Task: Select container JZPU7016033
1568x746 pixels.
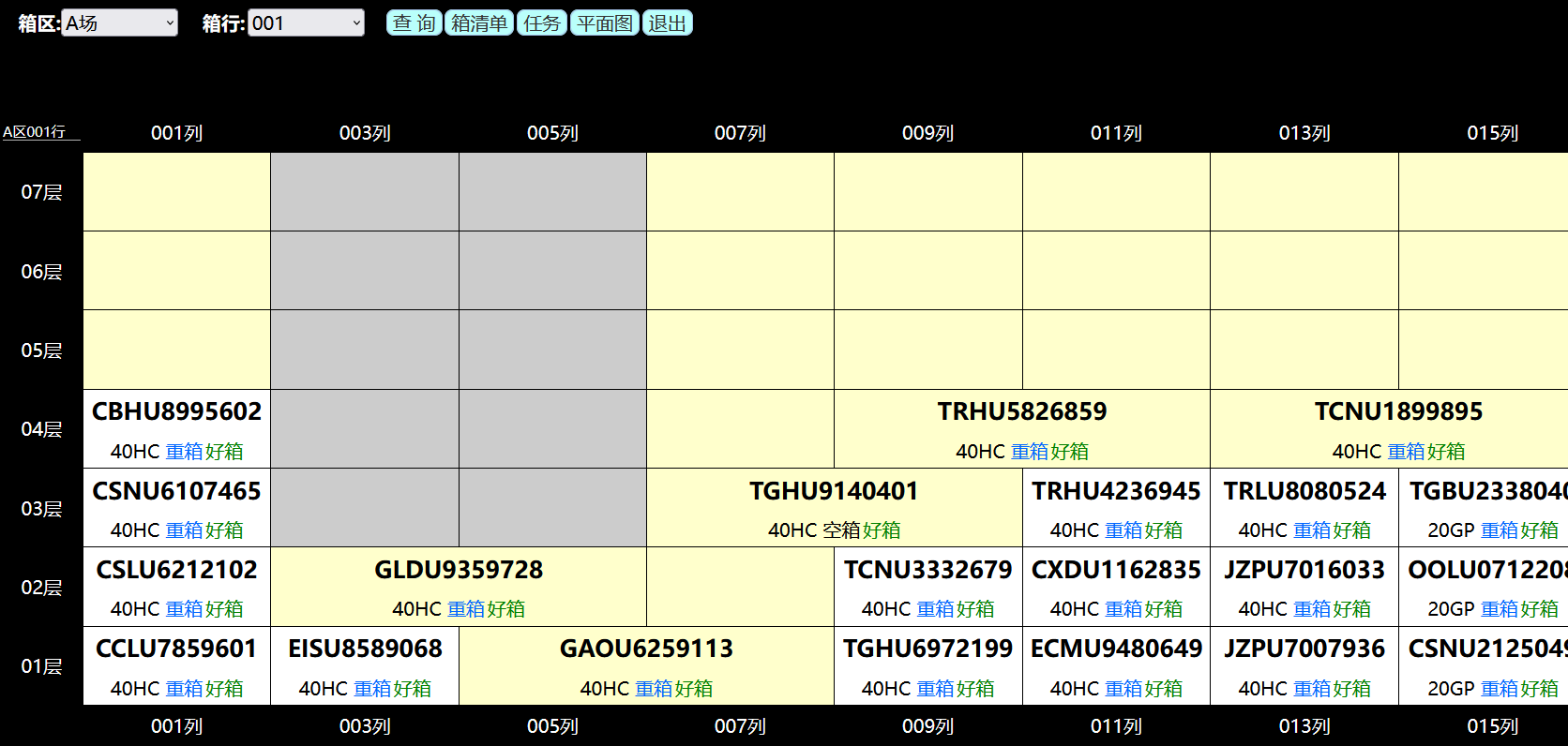Action: pos(1304,570)
